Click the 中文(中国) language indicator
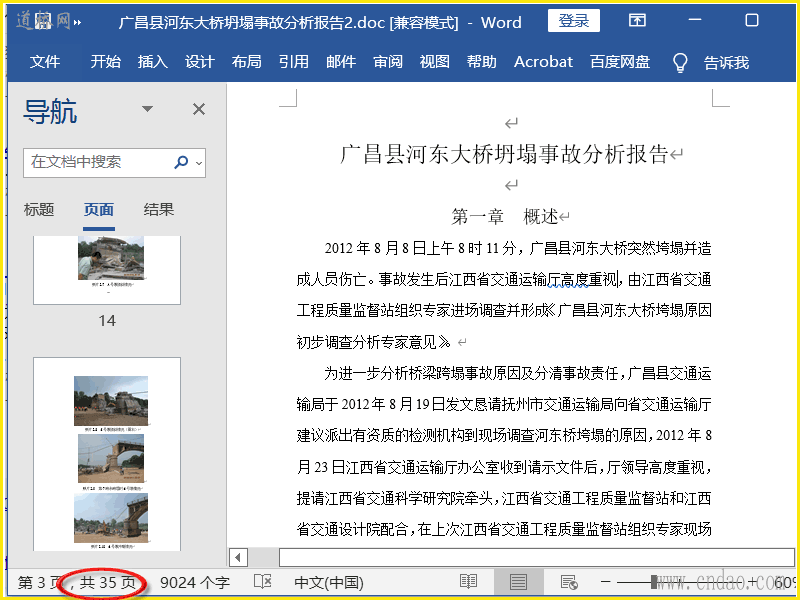This screenshot has height=600, width=800. [x=329, y=582]
